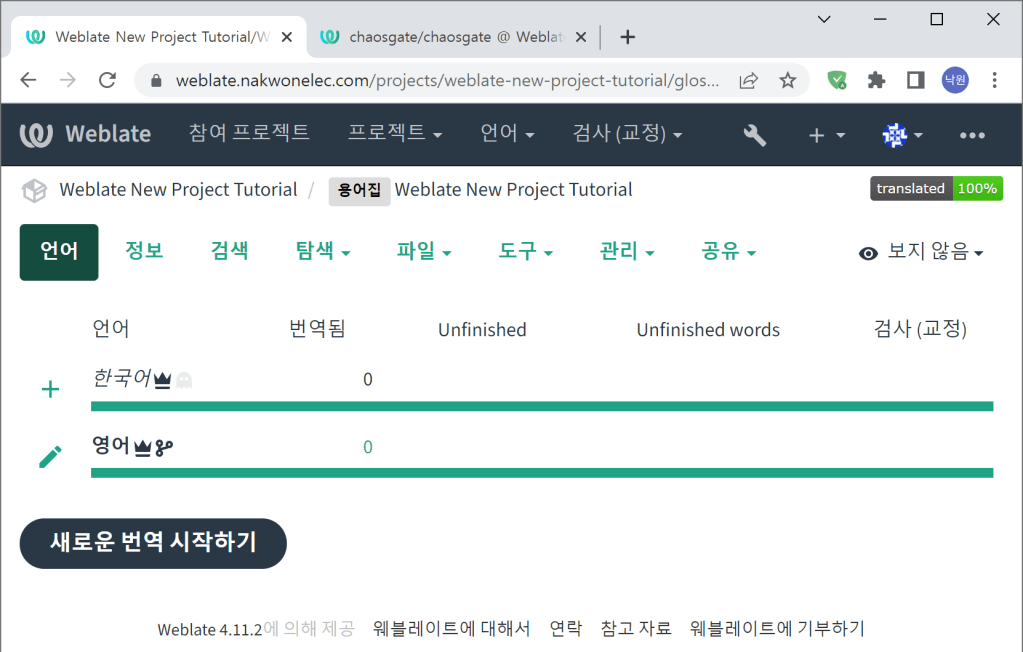Toggle the 보지 않음 watch setting
1023x652 pixels.
point(921,253)
